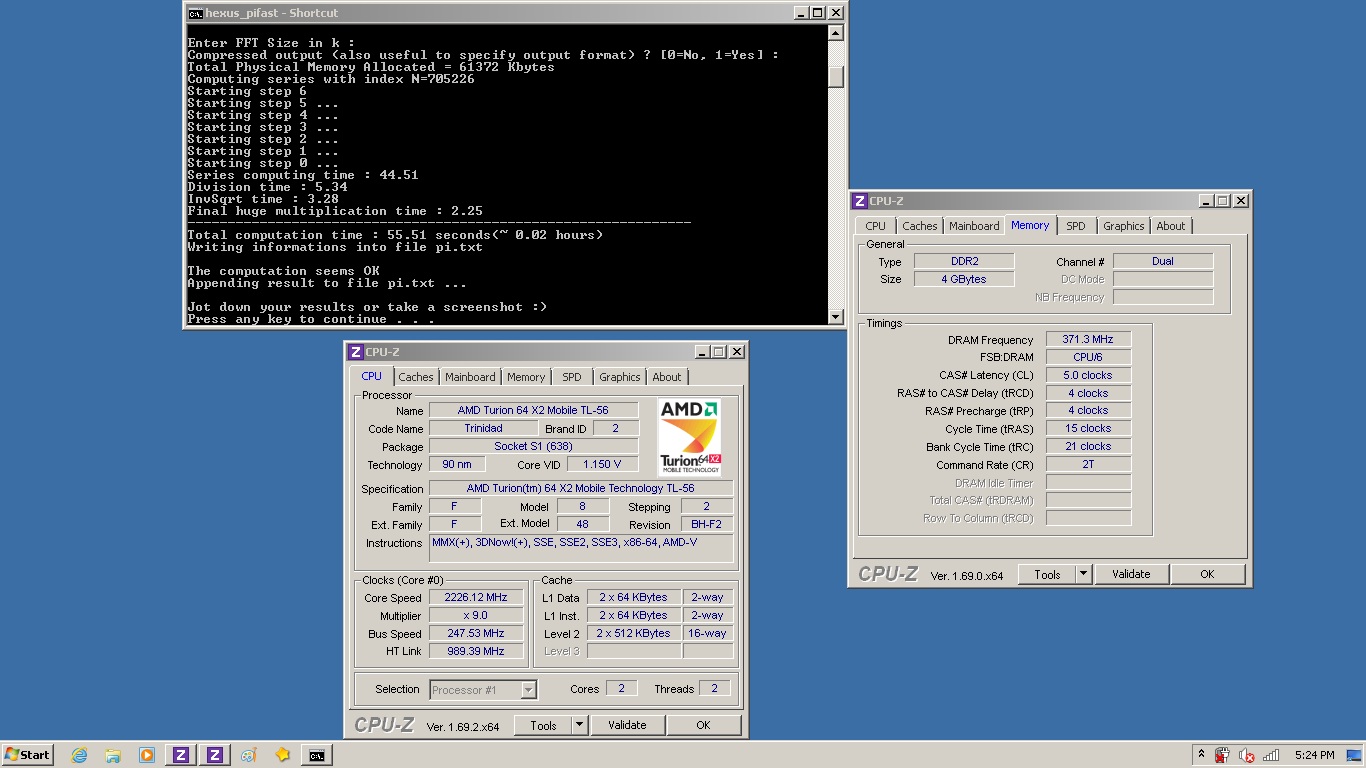Image resolution: width=1366 pixels, height=768 pixels.
Task: Open About tab in CPU window
Action: [667, 377]
